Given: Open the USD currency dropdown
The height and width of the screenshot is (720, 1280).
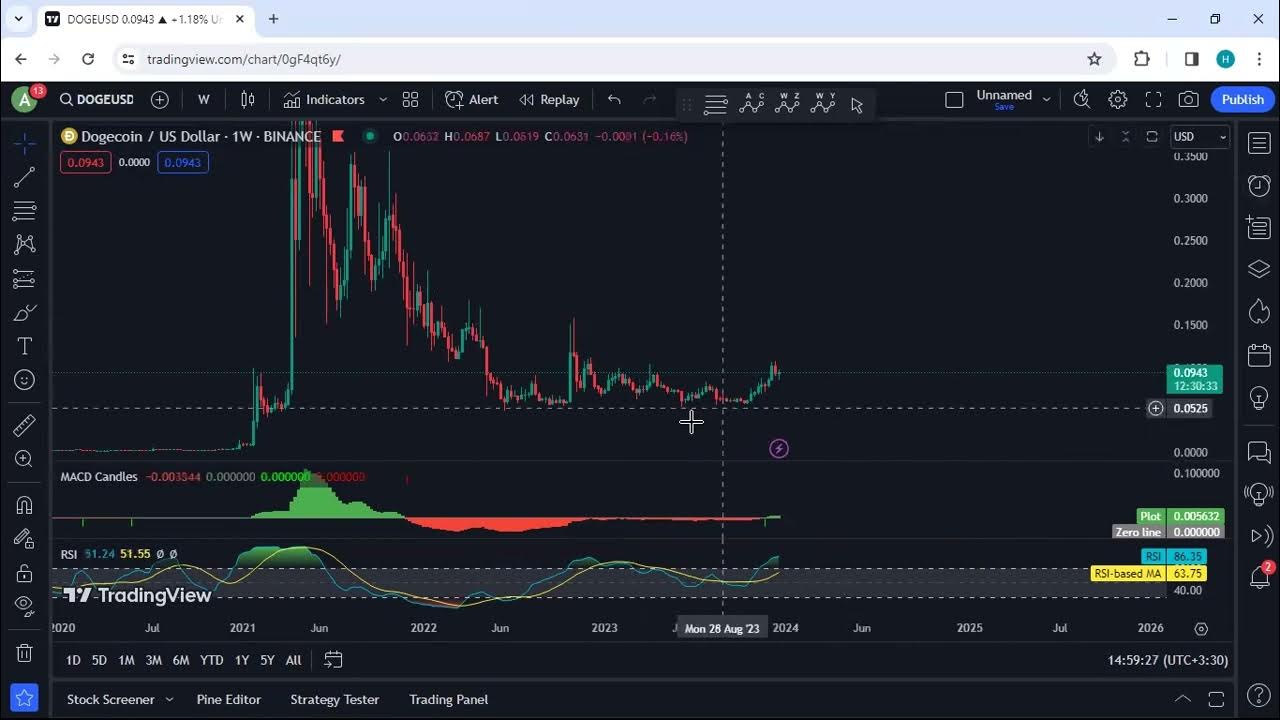Looking at the screenshot, I should coord(1199,137).
